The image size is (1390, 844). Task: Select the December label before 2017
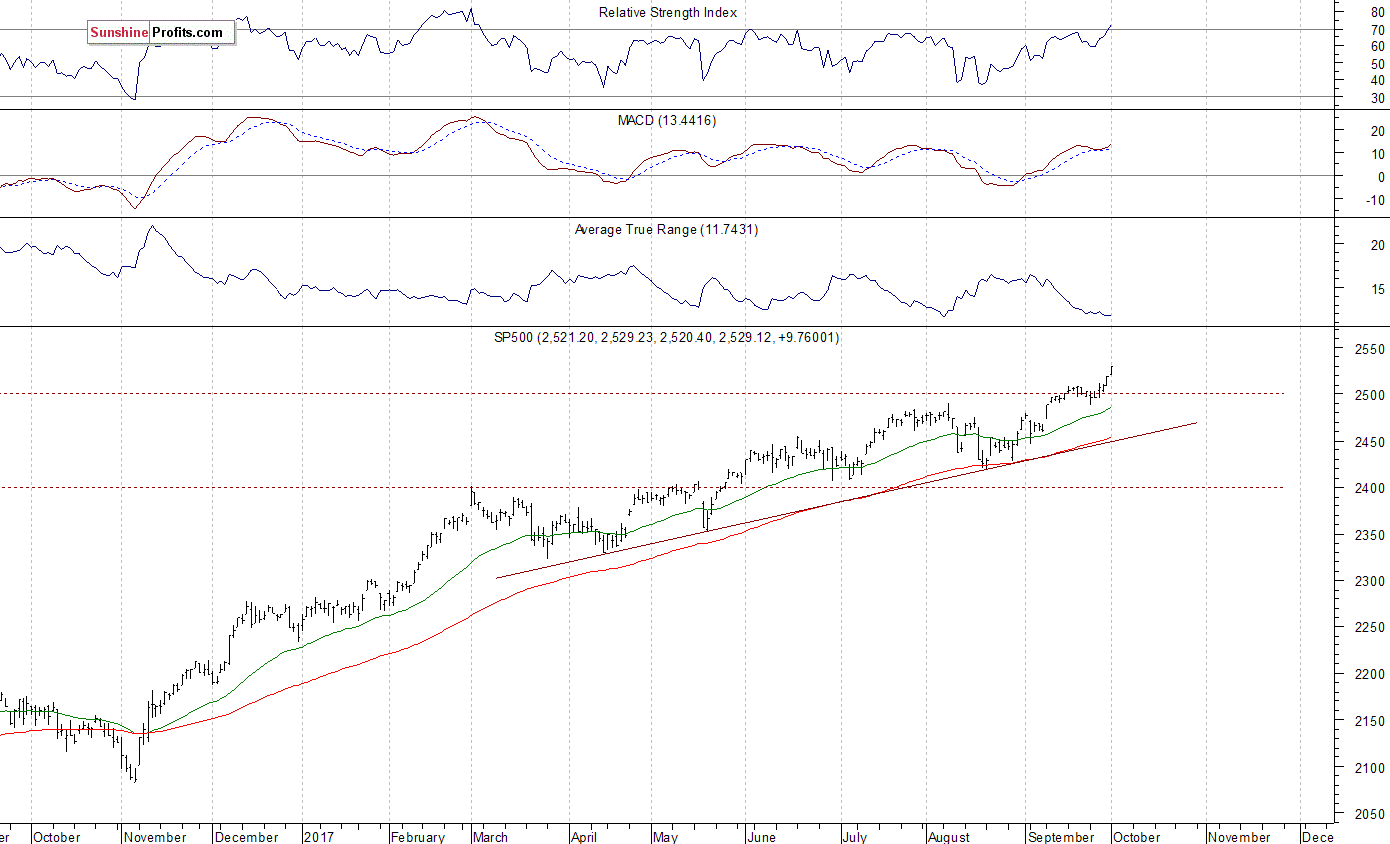pos(247,837)
